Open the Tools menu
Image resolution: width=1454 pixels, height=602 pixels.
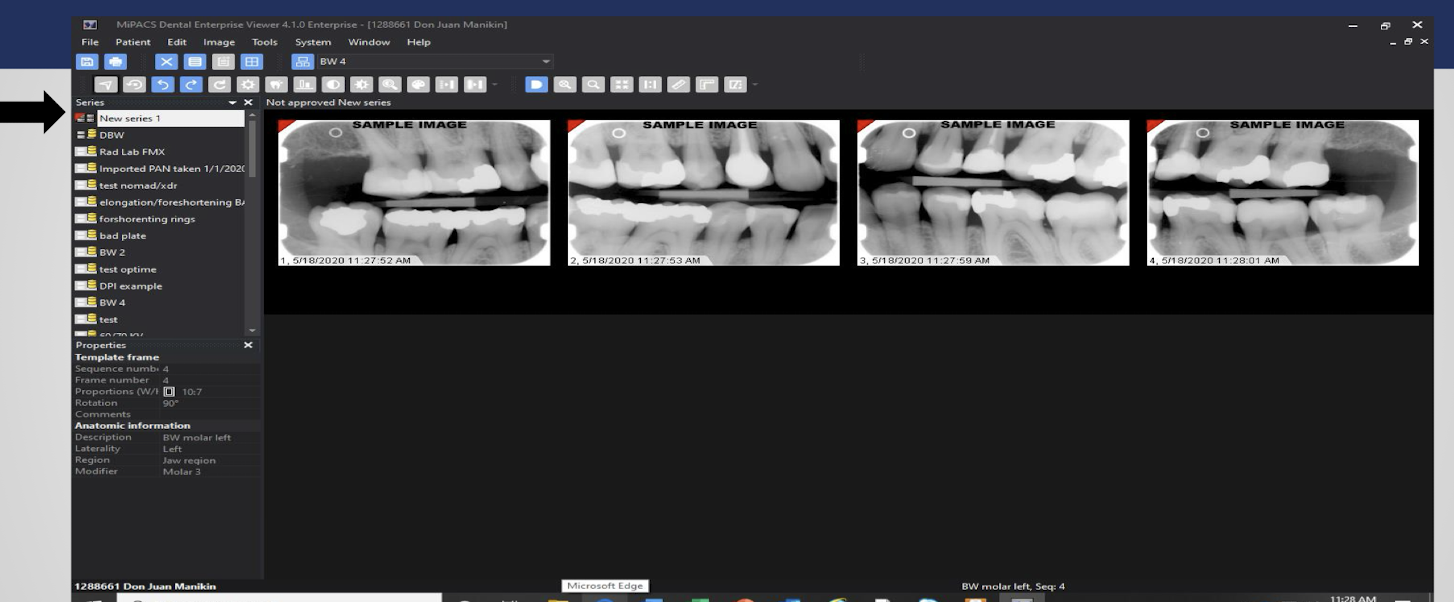[x=265, y=42]
